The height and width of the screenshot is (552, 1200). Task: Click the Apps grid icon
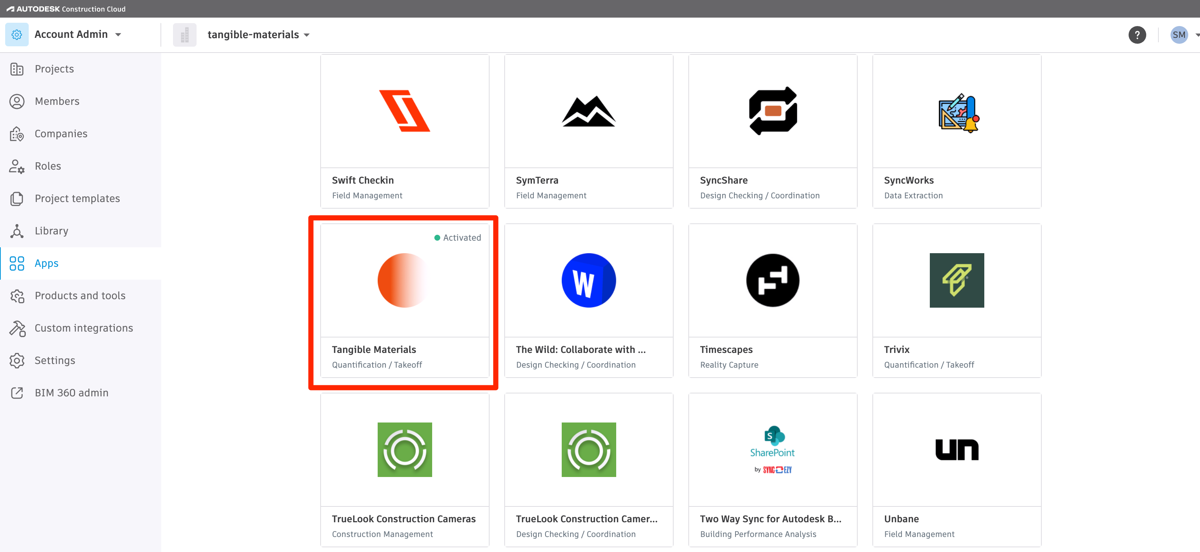click(x=17, y=263)
